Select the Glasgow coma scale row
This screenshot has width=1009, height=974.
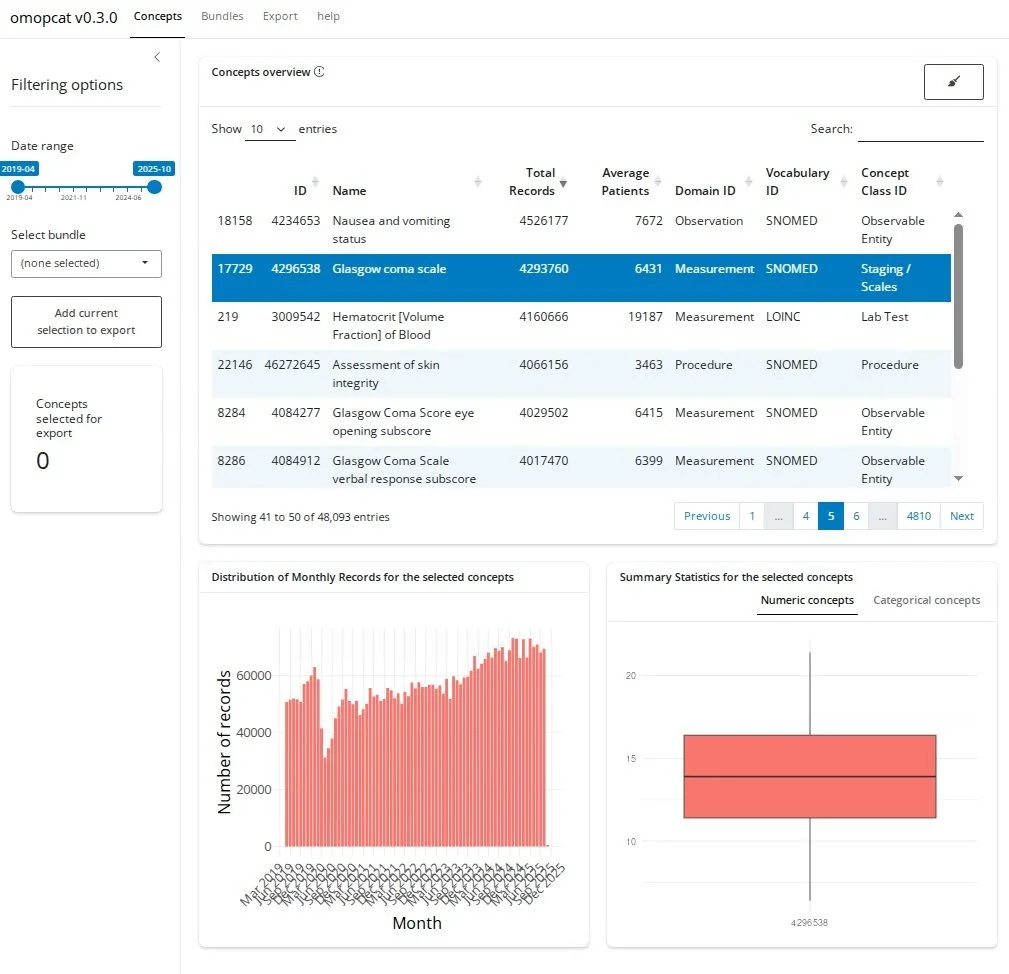click(x=581, y=278)
